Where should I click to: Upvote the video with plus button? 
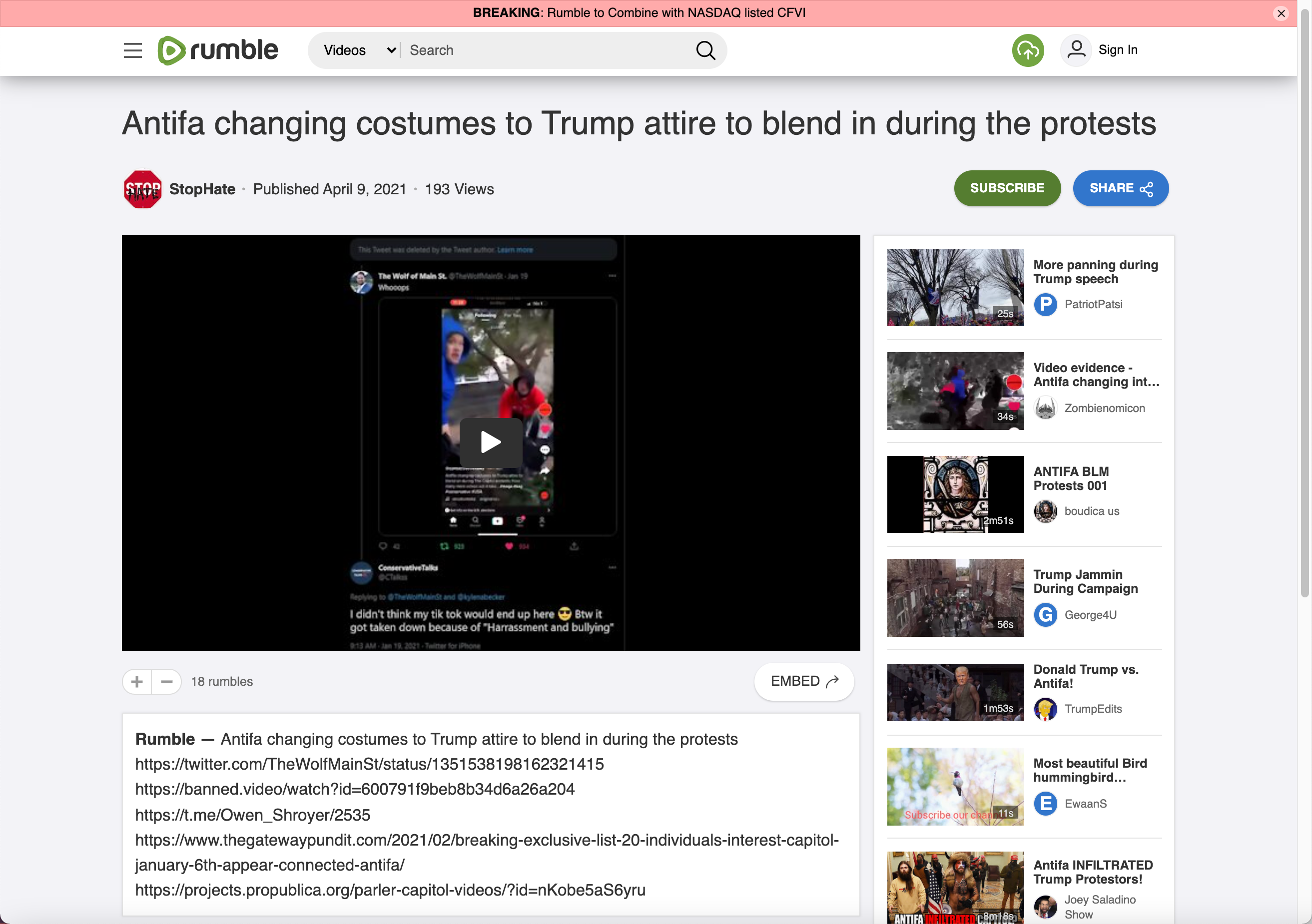[x=137, y=681]
